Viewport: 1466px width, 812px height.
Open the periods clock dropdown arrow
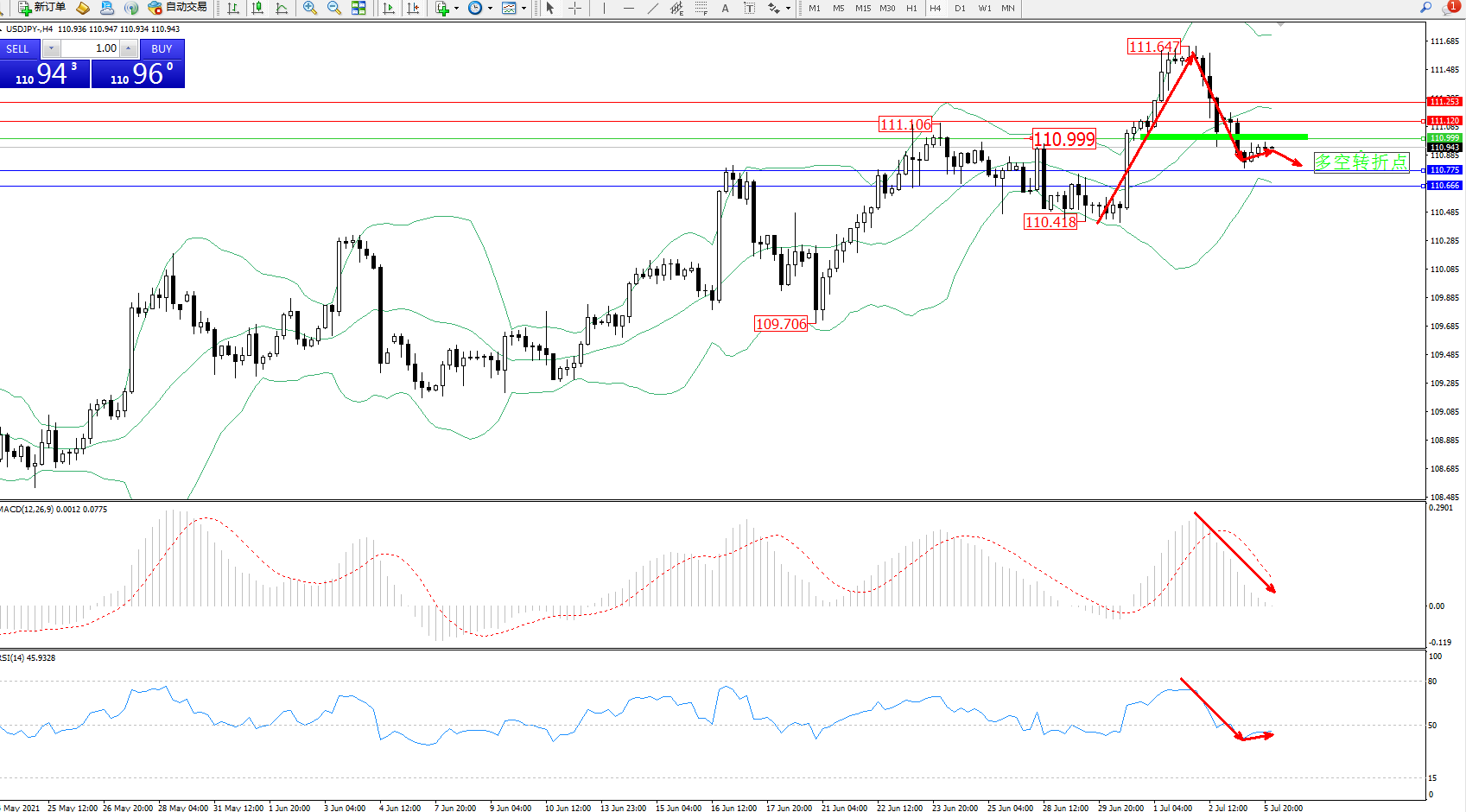click(x=490, y=9)
